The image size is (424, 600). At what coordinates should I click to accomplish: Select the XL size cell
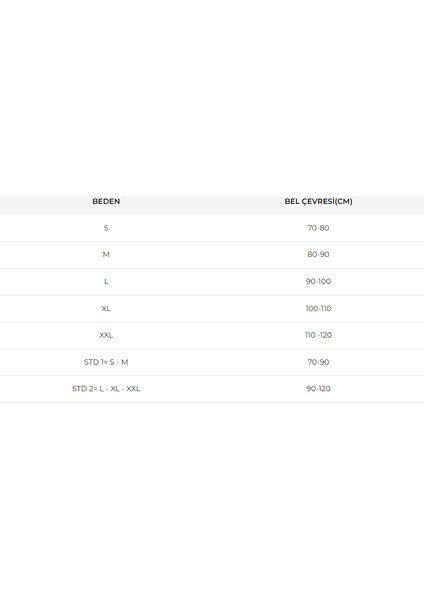click(106, 308)
